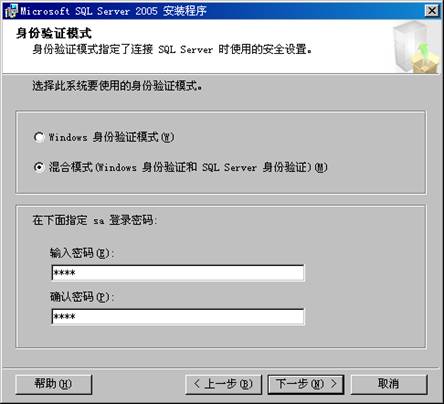Click the description text about 安全设置
Viewport: 444px width, 404px height.
[x=172, y=49]
